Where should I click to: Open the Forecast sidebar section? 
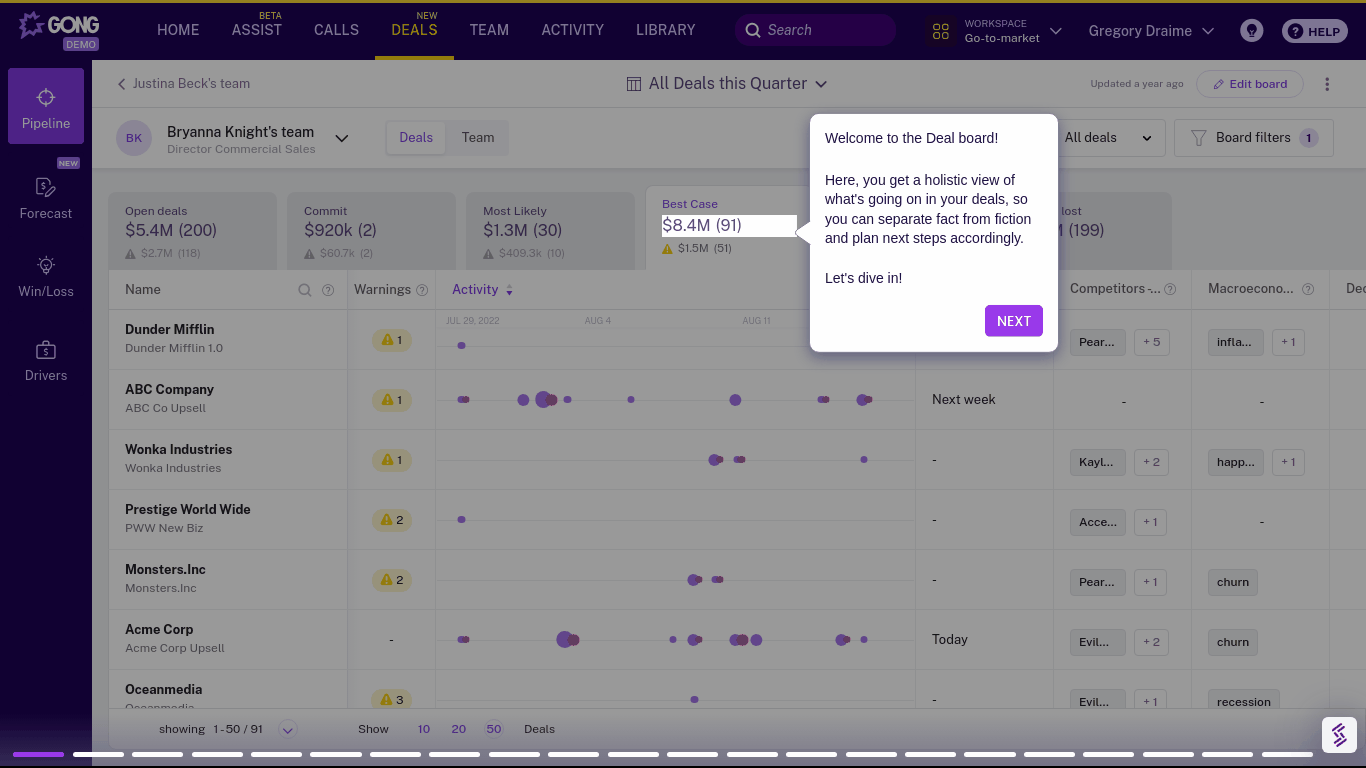[x=46, y=198]
